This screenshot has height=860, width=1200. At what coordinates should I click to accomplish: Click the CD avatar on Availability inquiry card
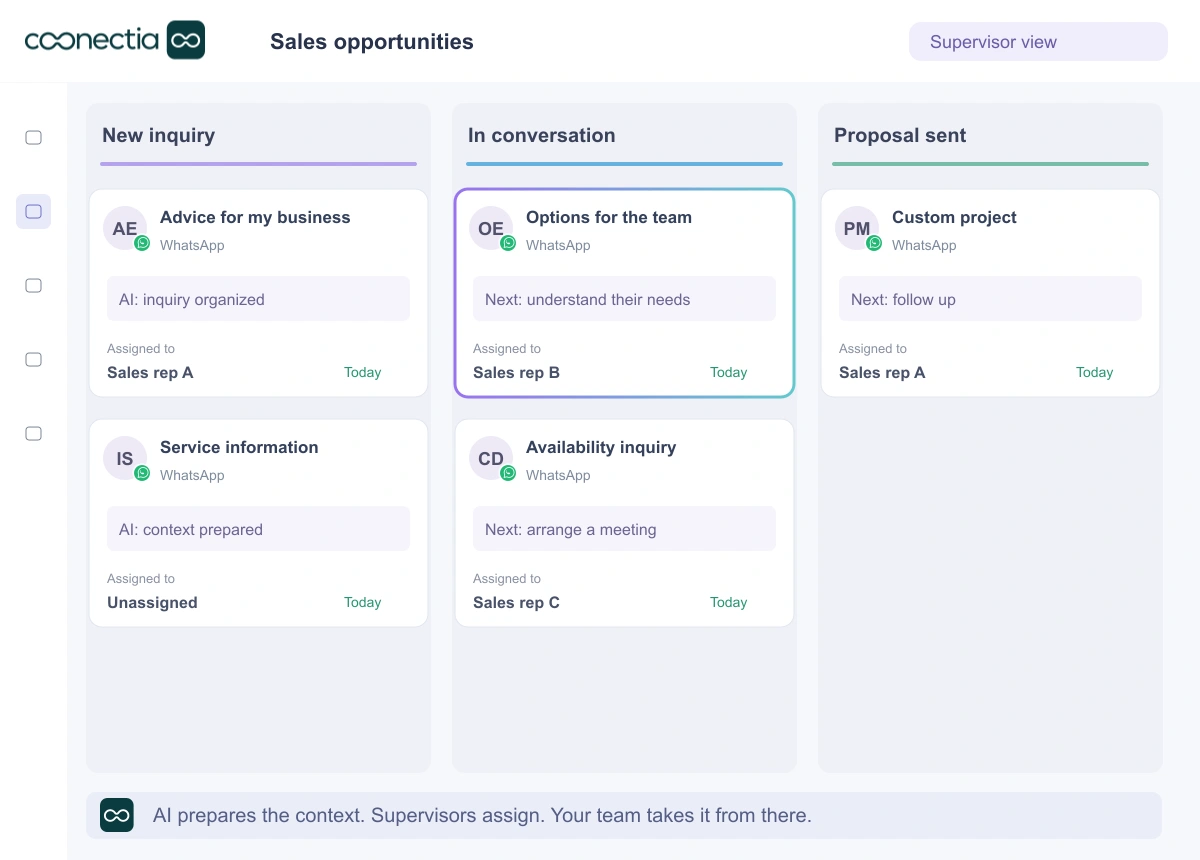[x=491, y=459]
